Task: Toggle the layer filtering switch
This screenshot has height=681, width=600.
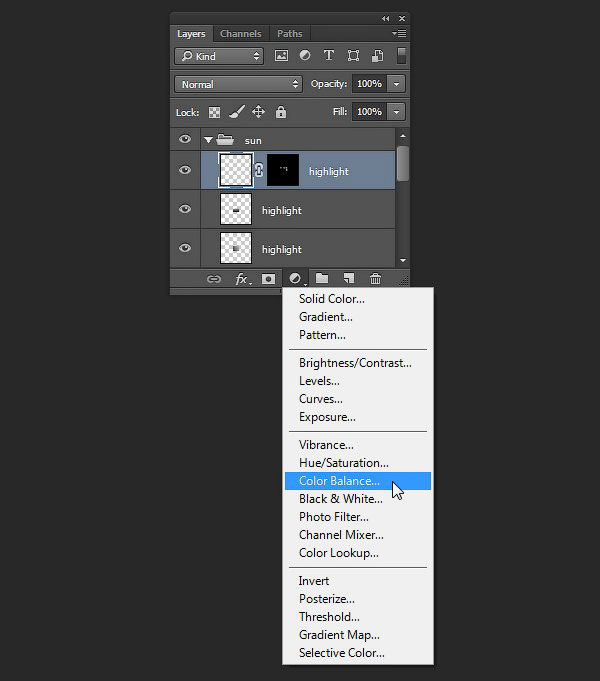Action: point(401,56)
